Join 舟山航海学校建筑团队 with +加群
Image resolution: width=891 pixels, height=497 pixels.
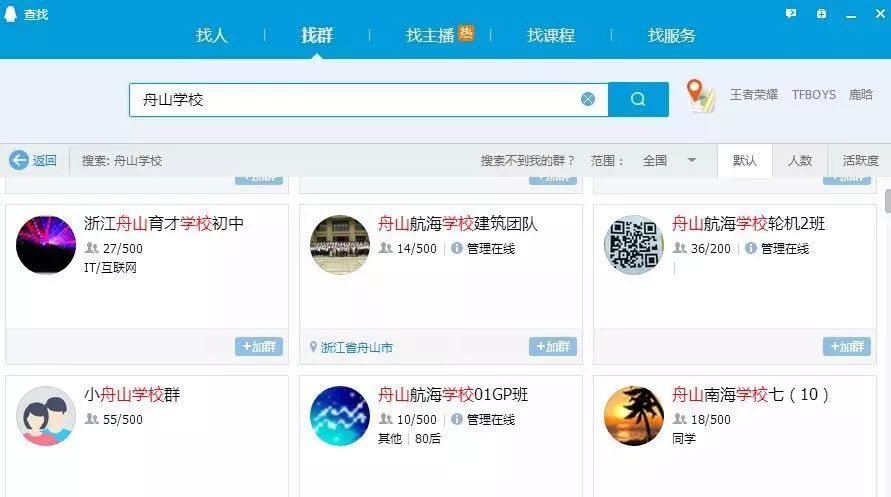point(552,346)
